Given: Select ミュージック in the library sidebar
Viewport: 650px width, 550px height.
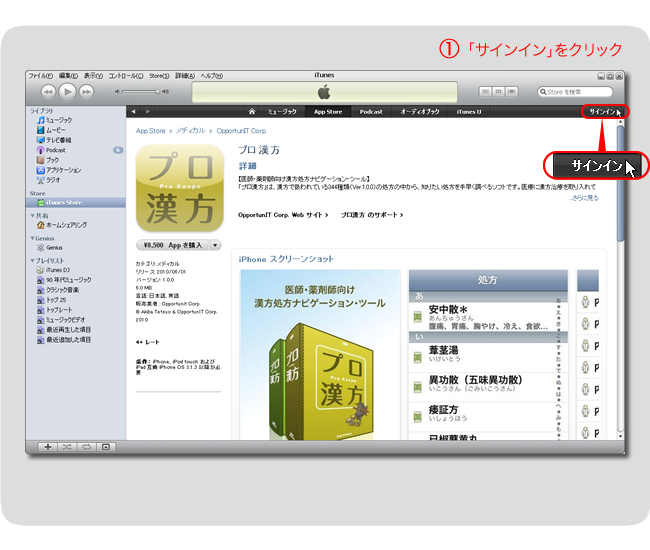Looking at the screenshot, I should click(x=60, y=120).
